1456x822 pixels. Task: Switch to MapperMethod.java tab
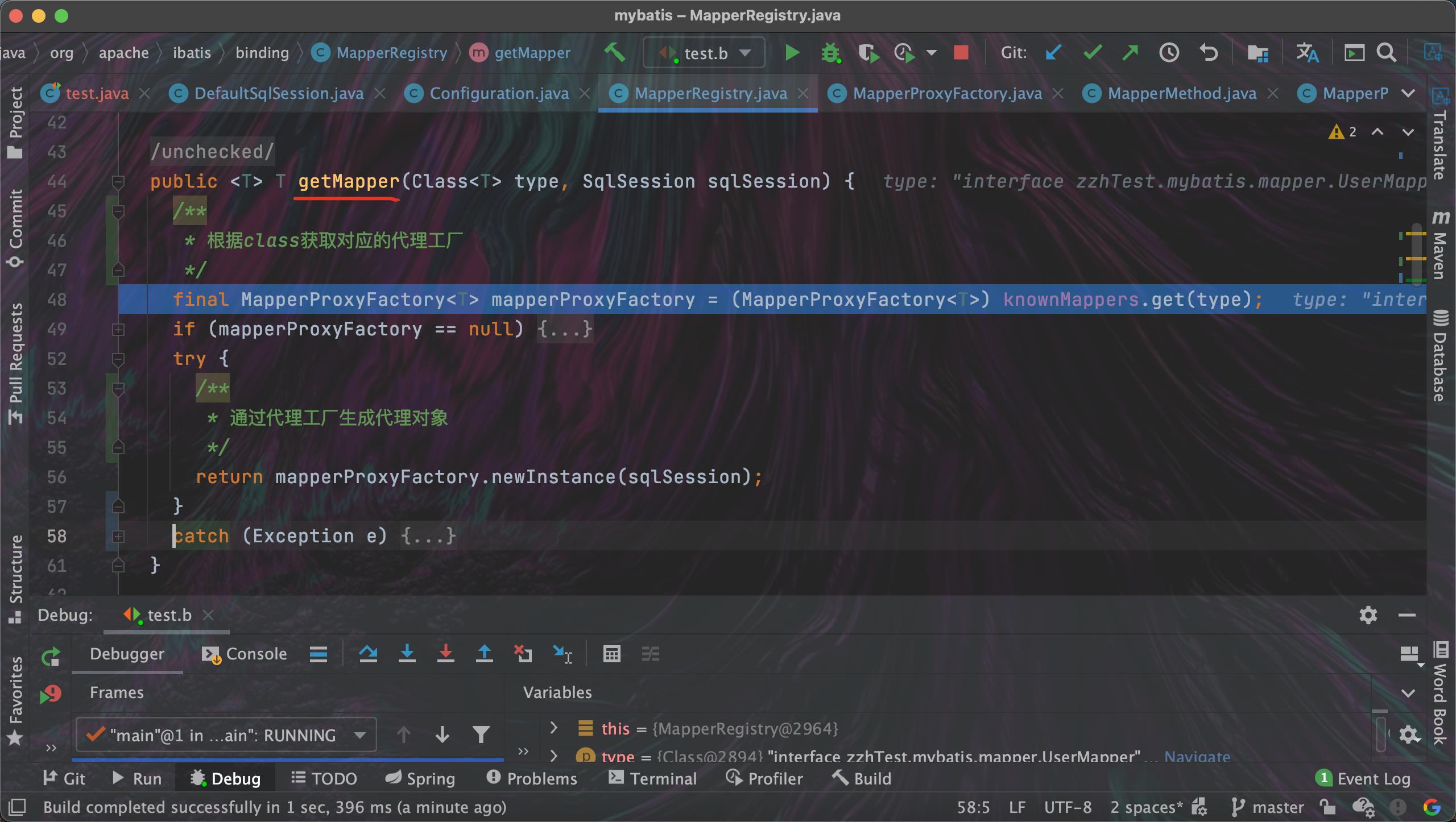pyautogui.click(x=1181, y=93)
